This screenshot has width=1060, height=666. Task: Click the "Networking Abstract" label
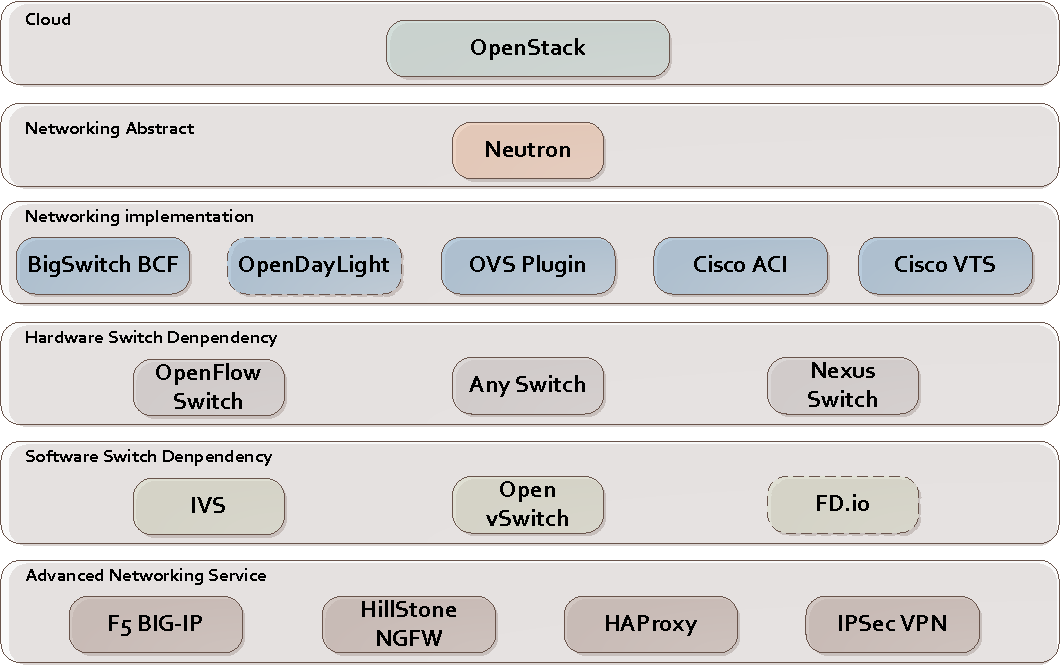pyautogui.click(x=110, y=128)
